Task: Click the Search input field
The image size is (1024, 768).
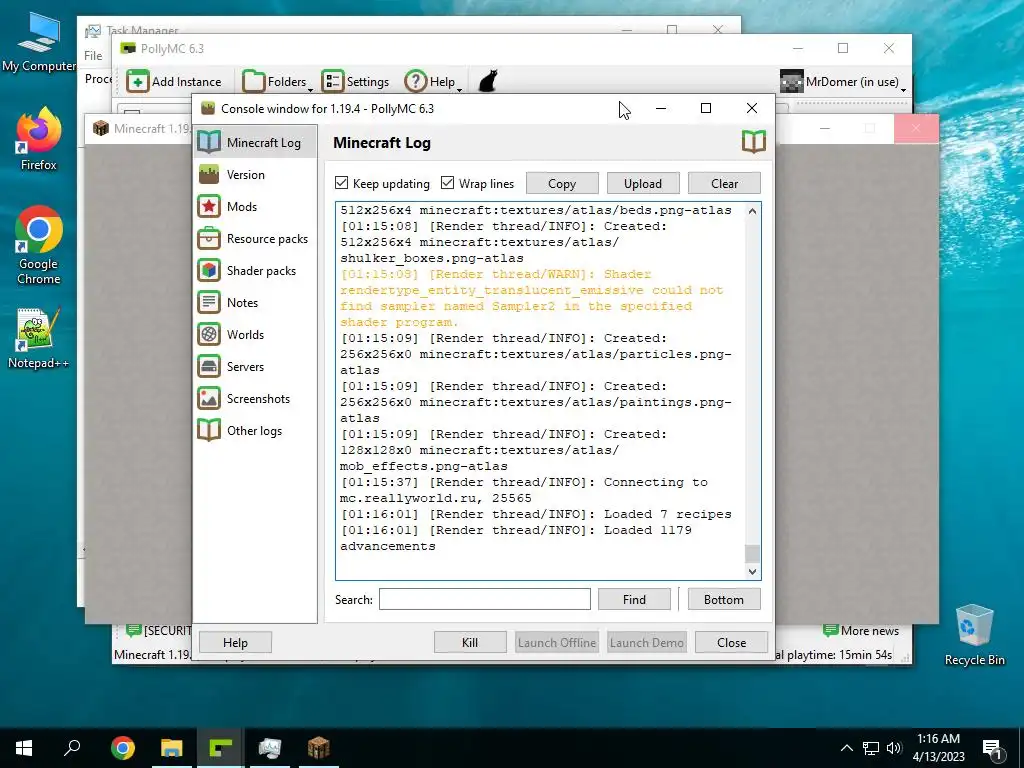Action: click(x=485, y=600)
